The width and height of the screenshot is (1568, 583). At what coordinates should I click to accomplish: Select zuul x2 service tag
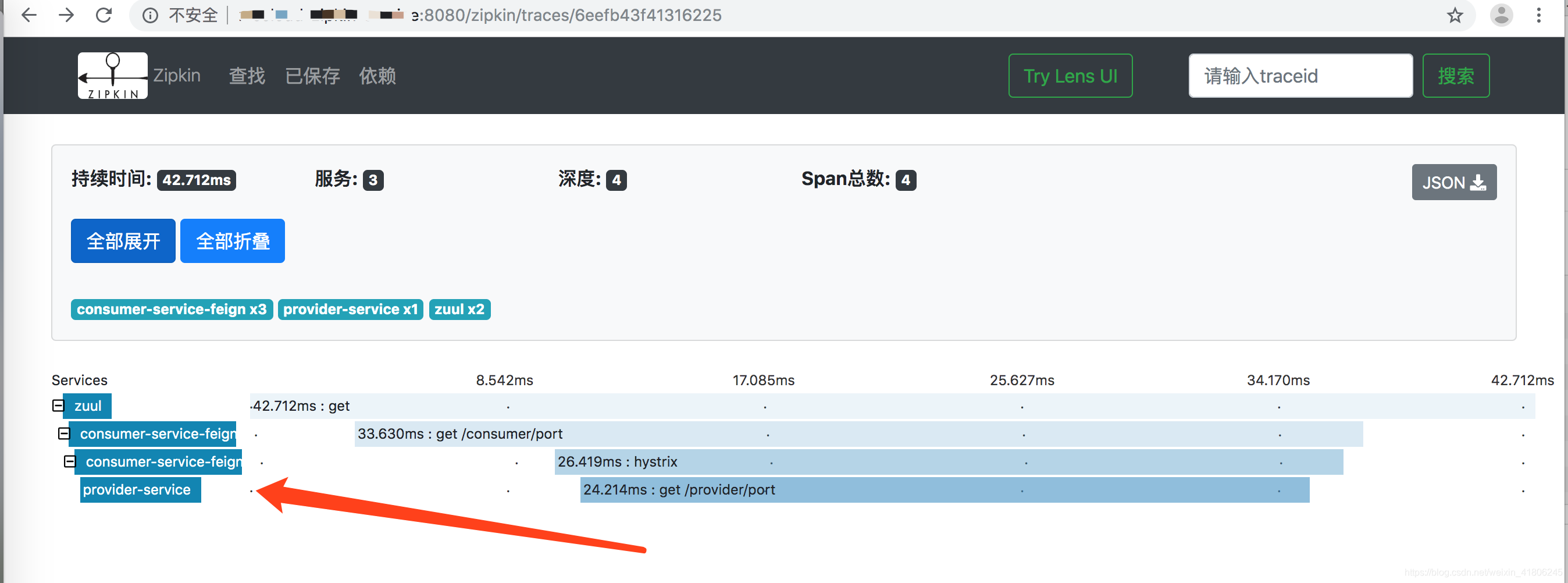[x=459, y=310]
